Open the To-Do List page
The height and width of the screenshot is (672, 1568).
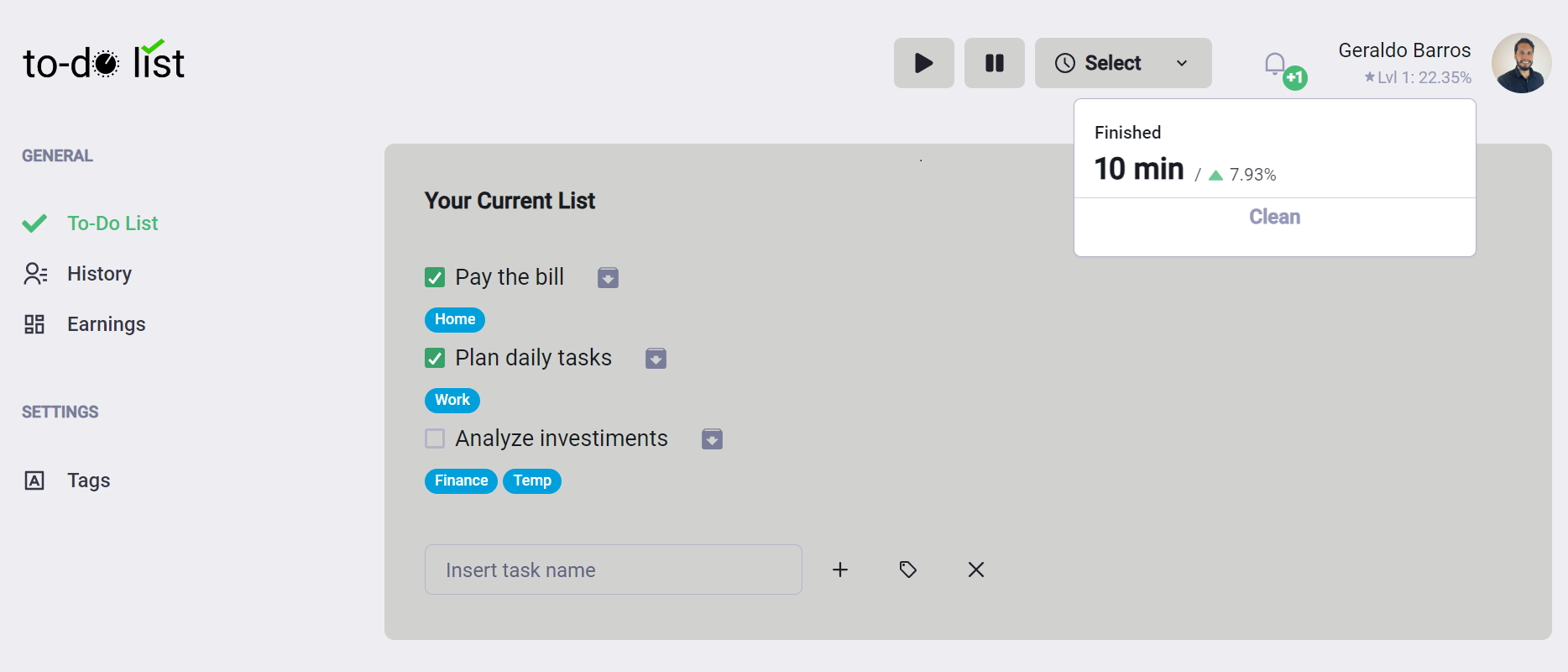coord(112,223)
